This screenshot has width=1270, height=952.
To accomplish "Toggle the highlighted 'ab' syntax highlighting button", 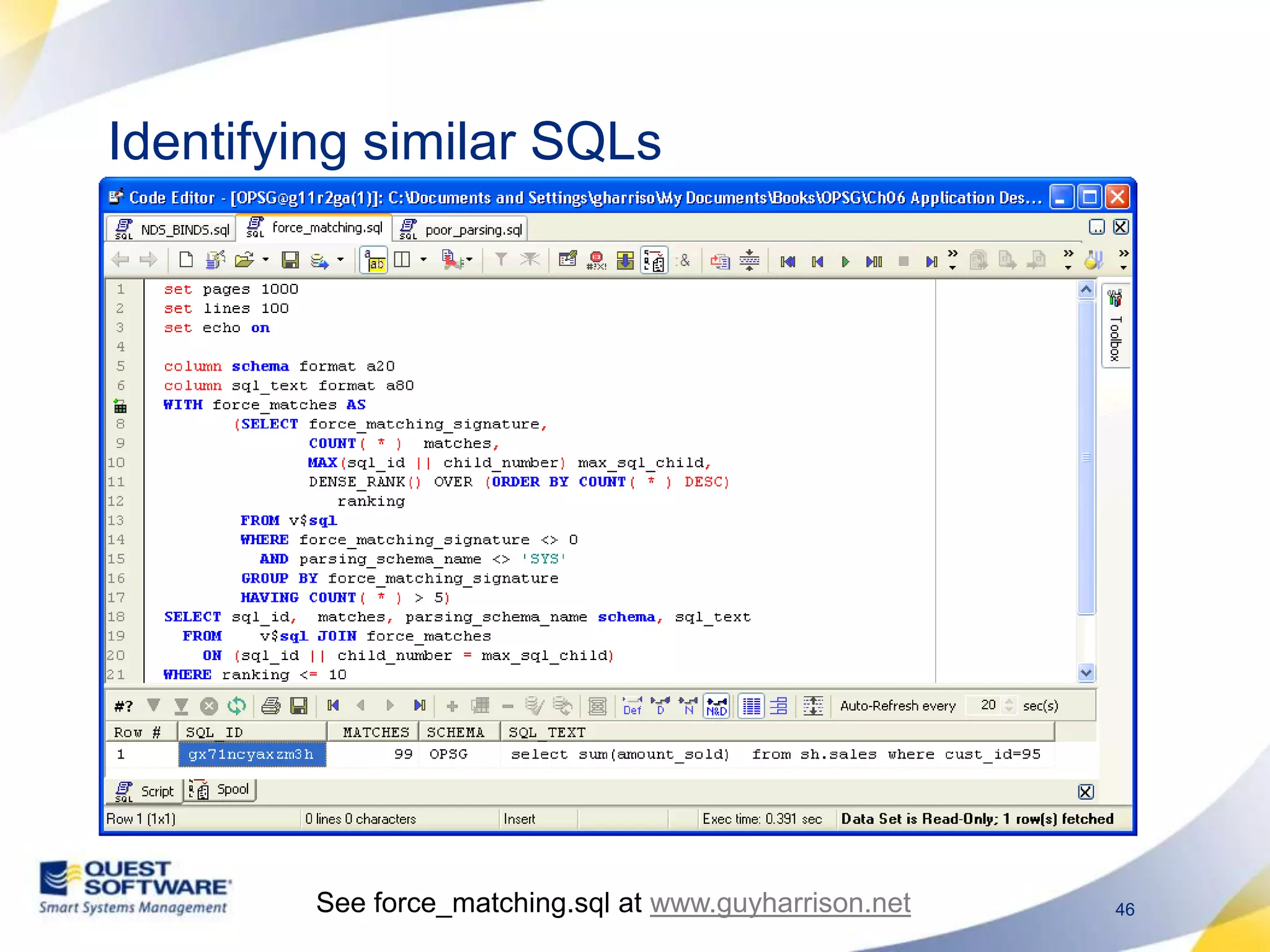I will (x=375, y=260).
